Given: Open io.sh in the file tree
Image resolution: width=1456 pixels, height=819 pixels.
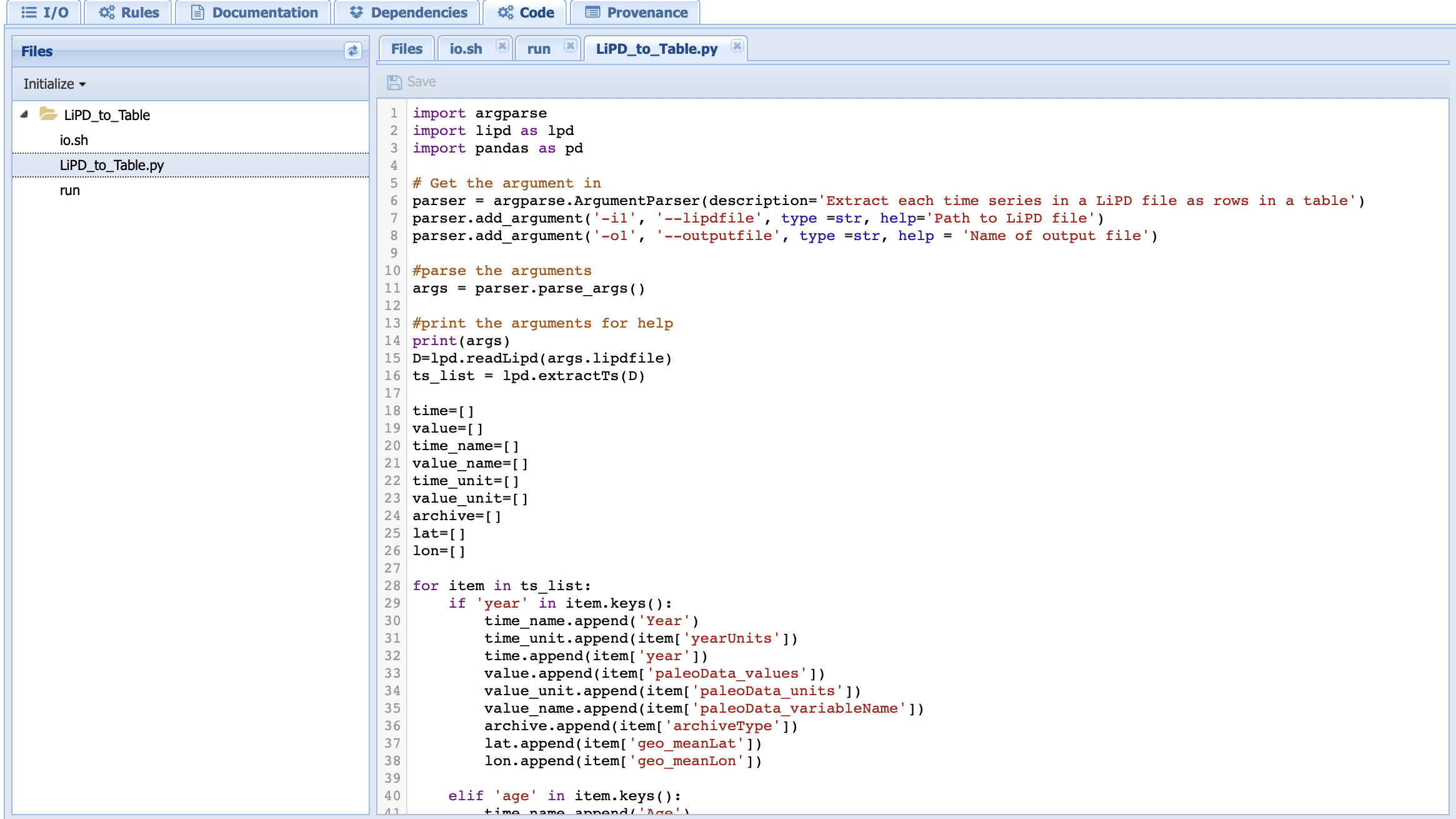Looking at the screenshot, I should 74,140.
